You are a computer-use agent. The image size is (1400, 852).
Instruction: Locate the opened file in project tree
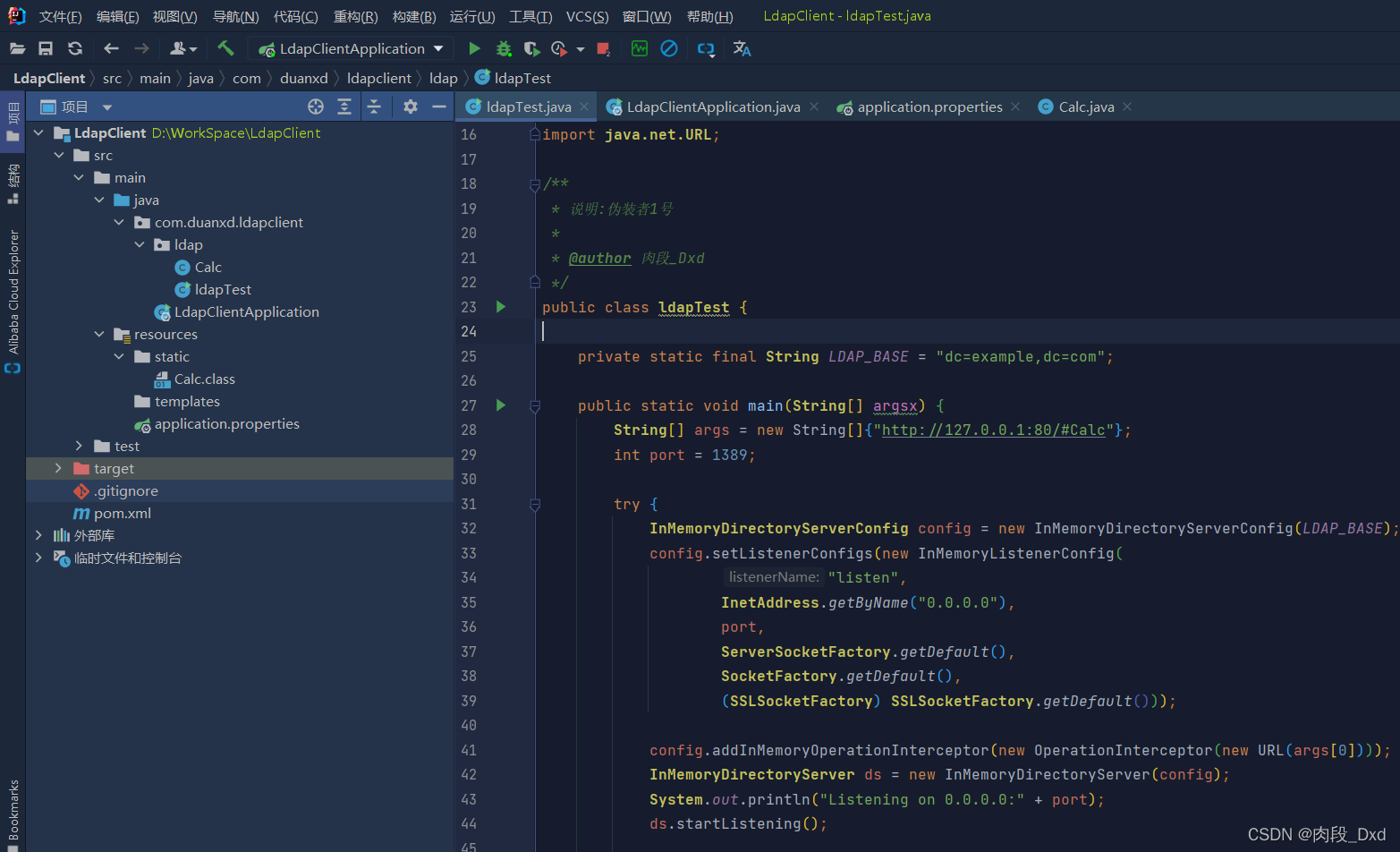point(316,106)
